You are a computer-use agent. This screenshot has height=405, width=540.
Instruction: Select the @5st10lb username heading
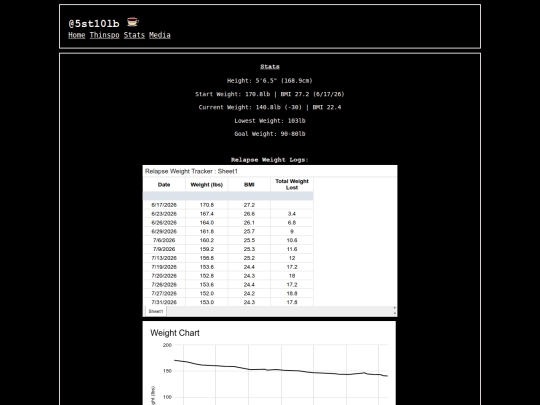pos(94,23)
